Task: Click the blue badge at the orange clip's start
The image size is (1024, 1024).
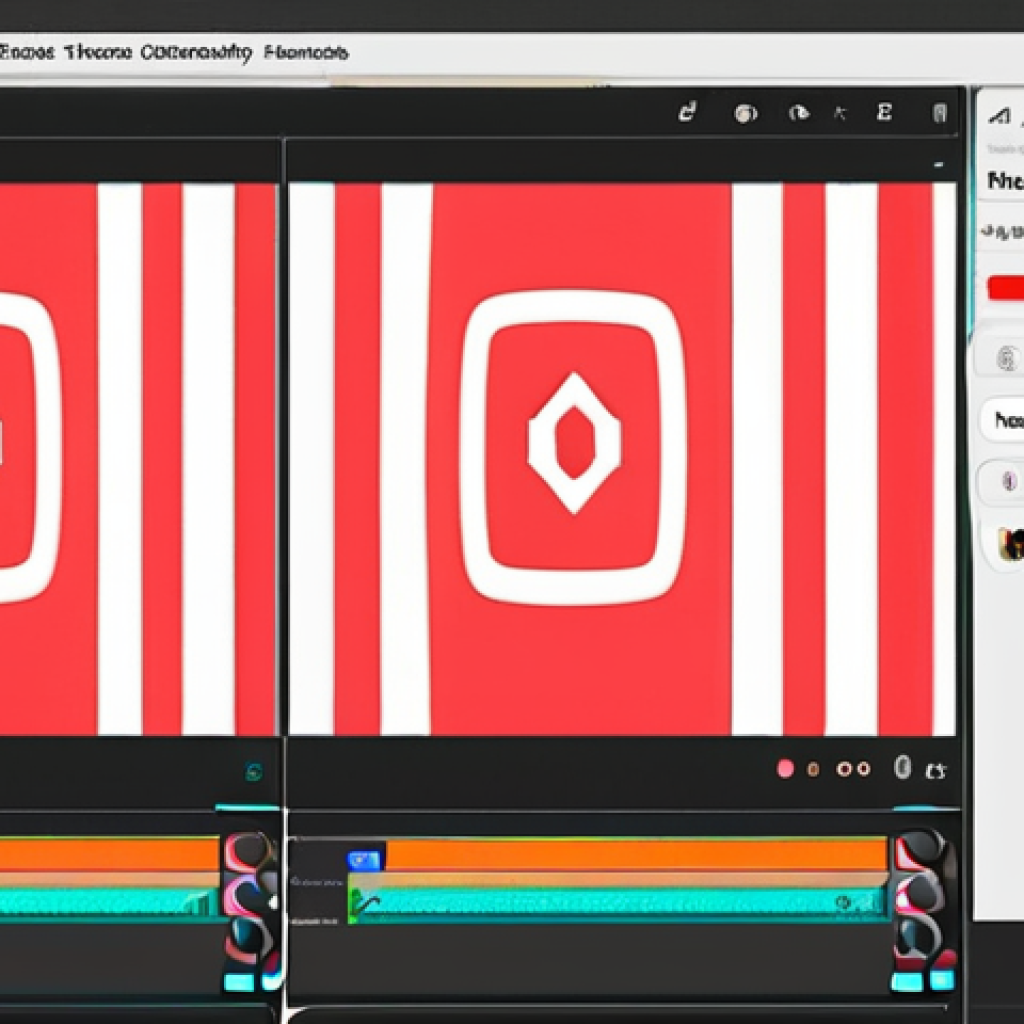Action: (x=364, y=860)
